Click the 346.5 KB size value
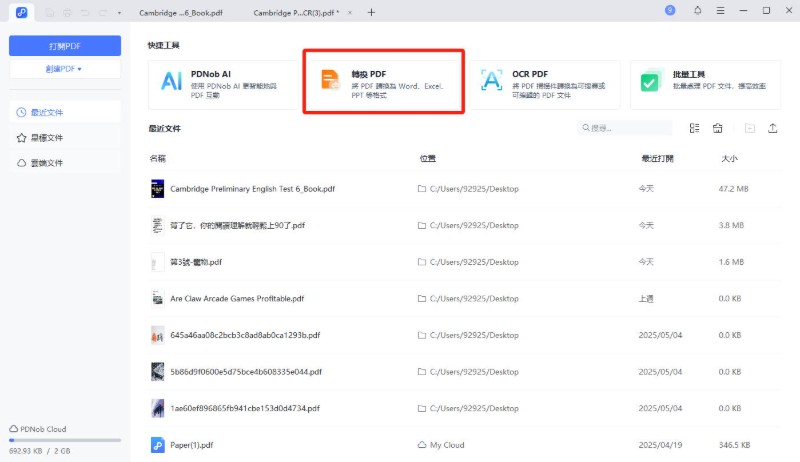The width and height of the screenshot is (800, 462). [x=734, y=445]
